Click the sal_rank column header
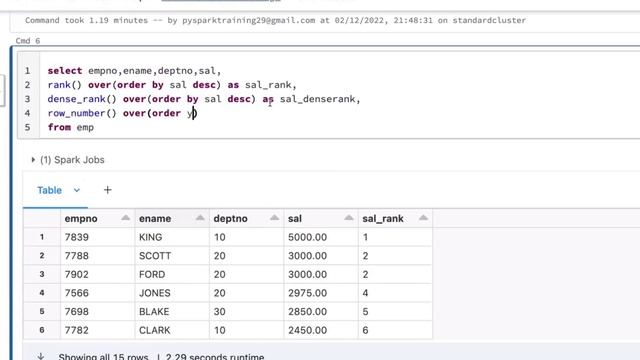 (395, 218)
